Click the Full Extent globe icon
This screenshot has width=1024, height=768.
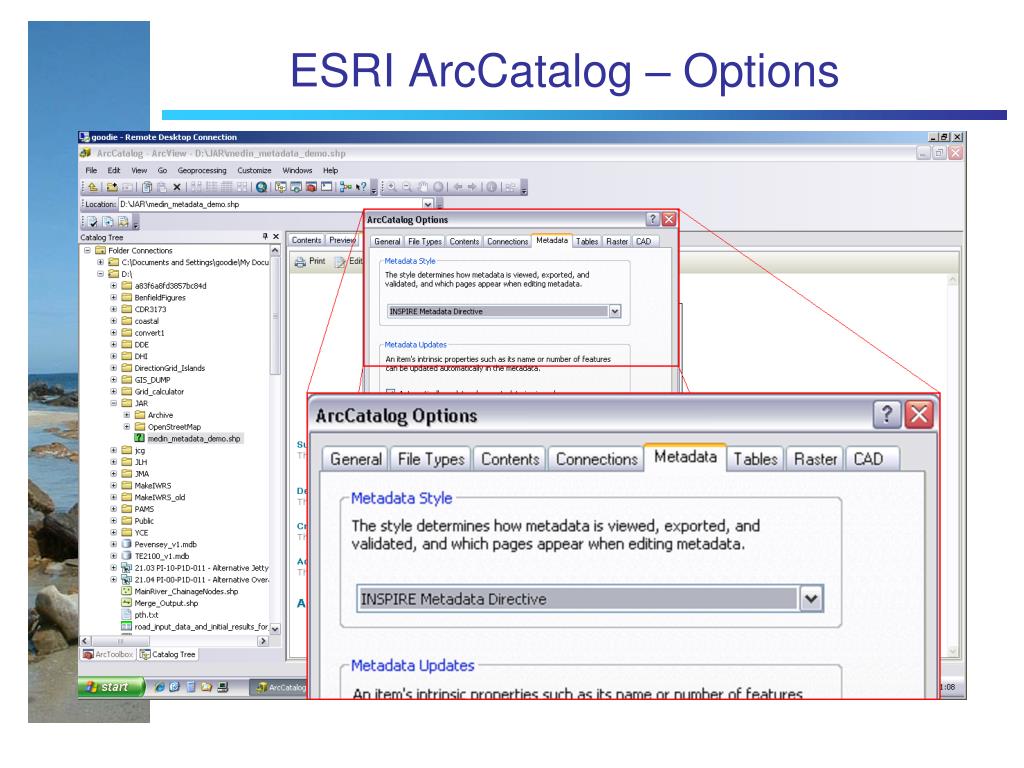[x=438, y=187]
